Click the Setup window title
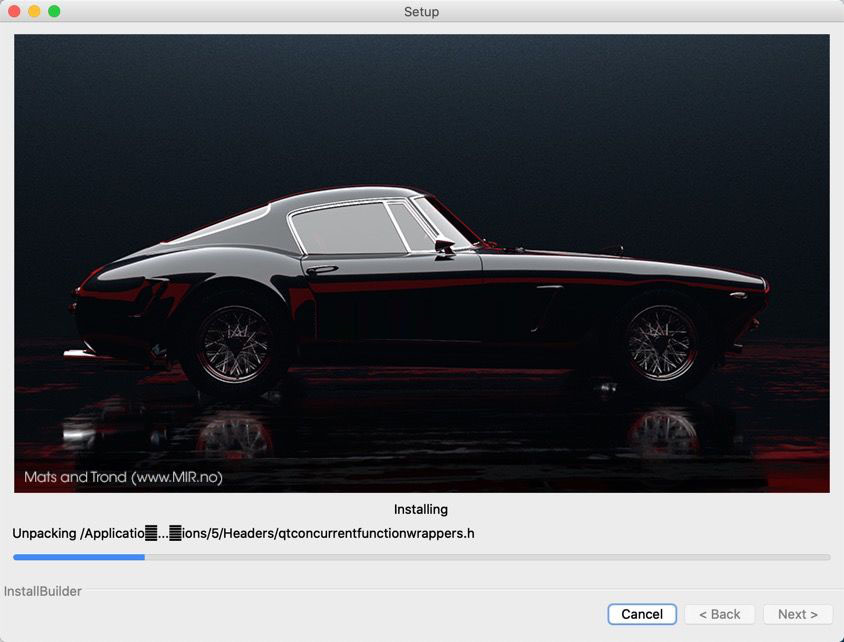Screen dimensions: 844x642 point(421,11)
